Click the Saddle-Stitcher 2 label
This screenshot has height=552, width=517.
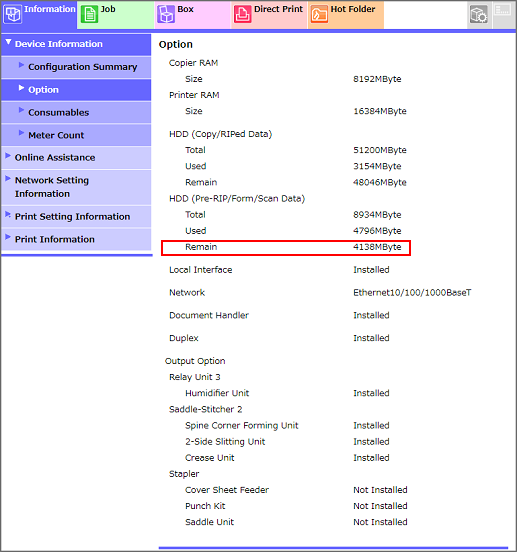(206, 409)
